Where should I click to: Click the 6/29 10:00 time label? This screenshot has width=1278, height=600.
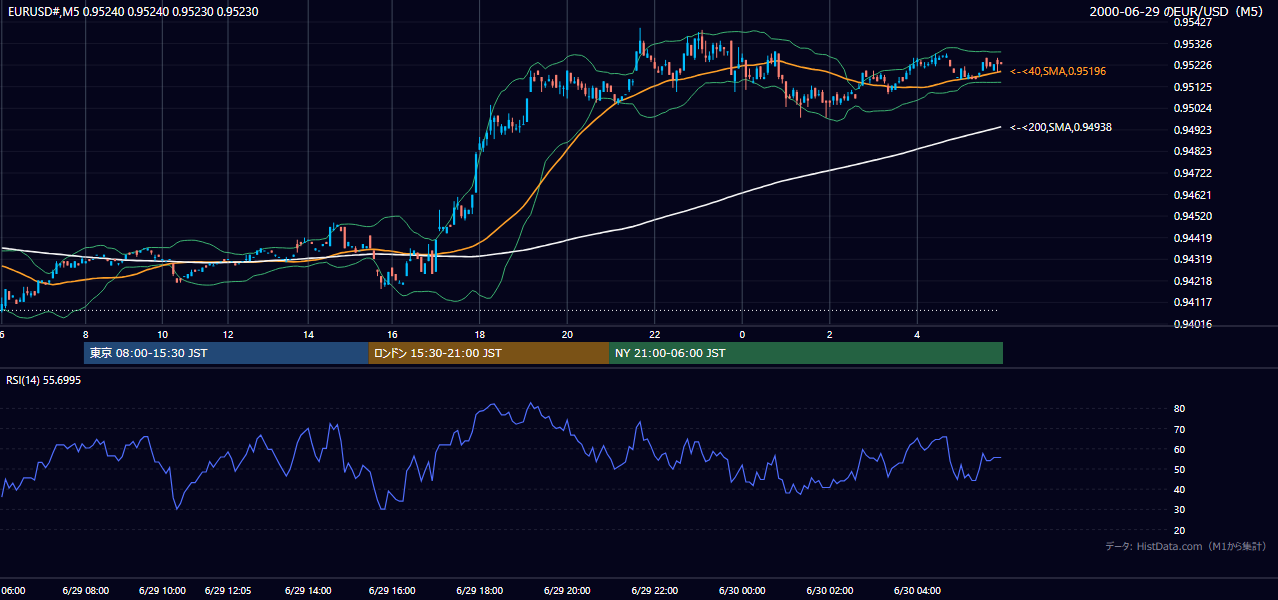click(162, 590)
